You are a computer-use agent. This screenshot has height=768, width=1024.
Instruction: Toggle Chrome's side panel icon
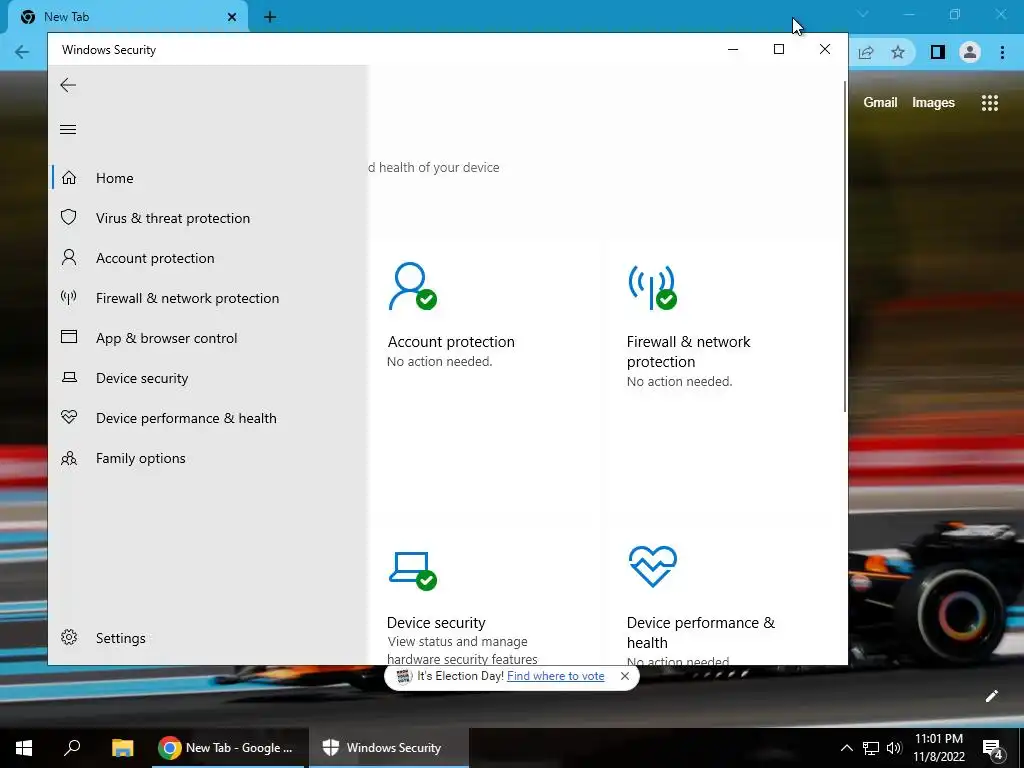tap(937, 52)
